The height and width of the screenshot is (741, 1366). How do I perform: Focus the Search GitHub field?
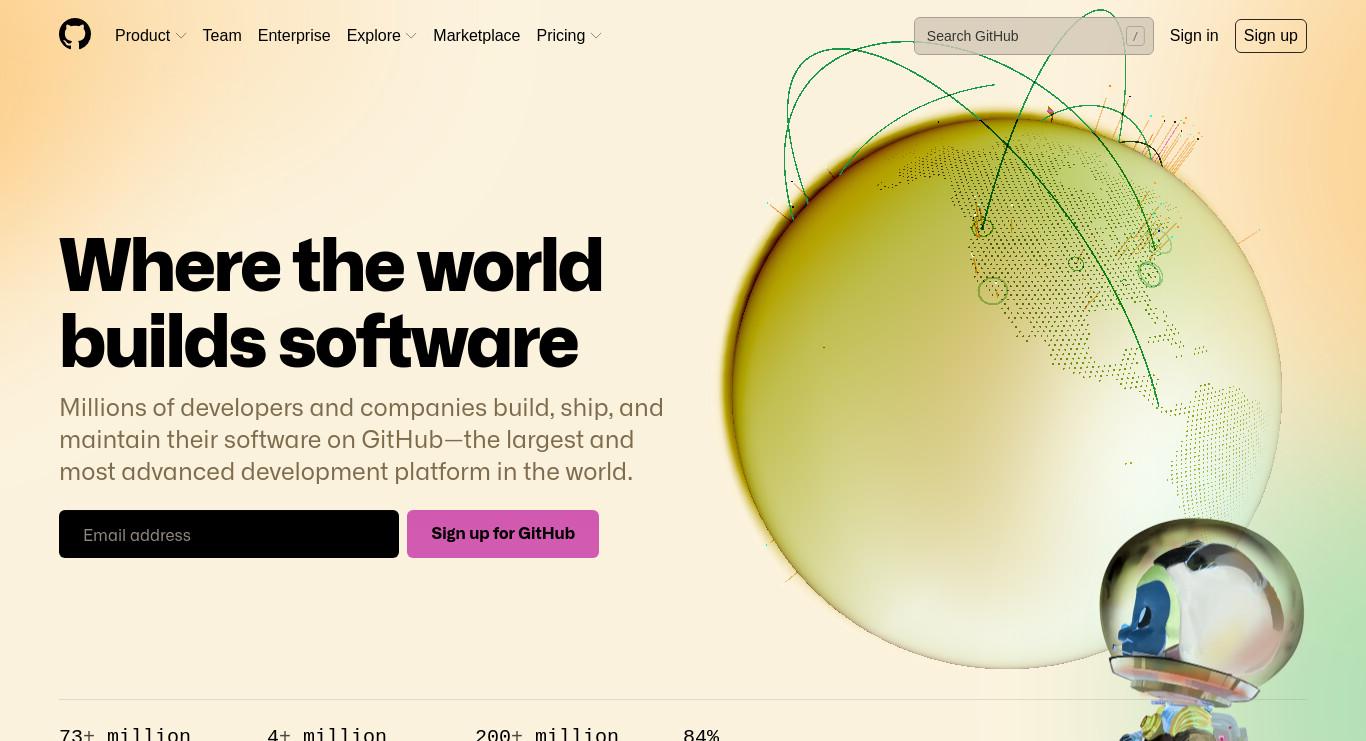coord(1033,36)
